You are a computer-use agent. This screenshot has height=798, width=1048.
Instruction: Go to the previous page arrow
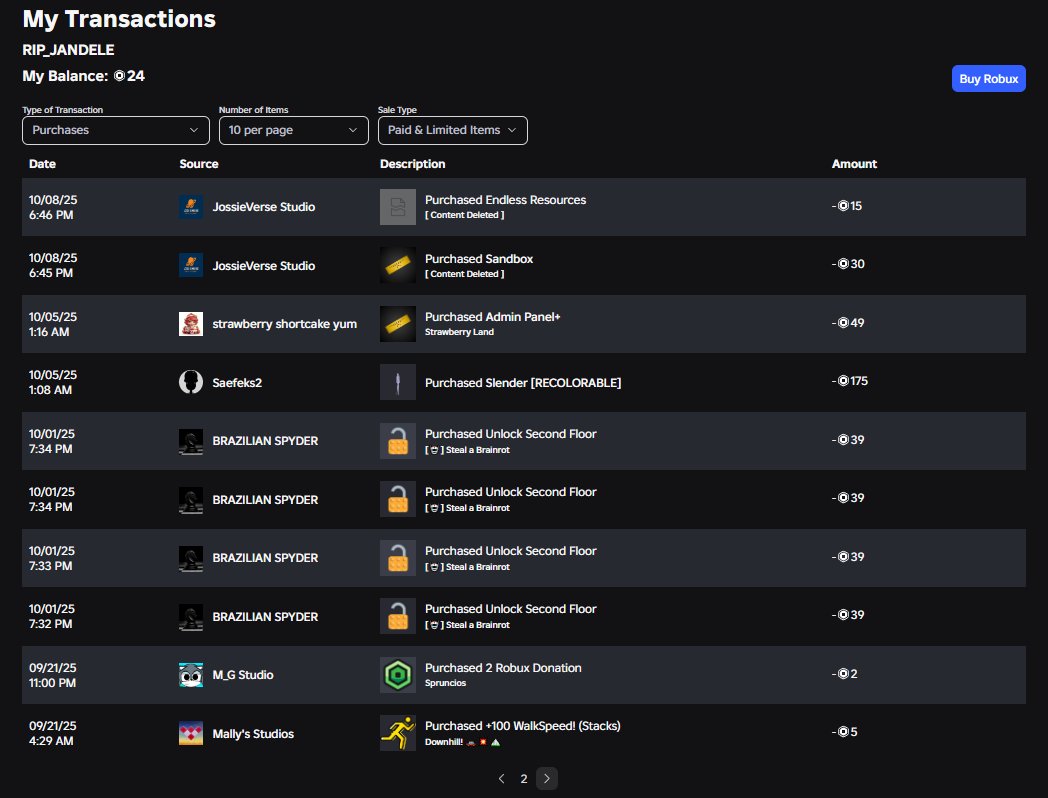click(501, 779)
